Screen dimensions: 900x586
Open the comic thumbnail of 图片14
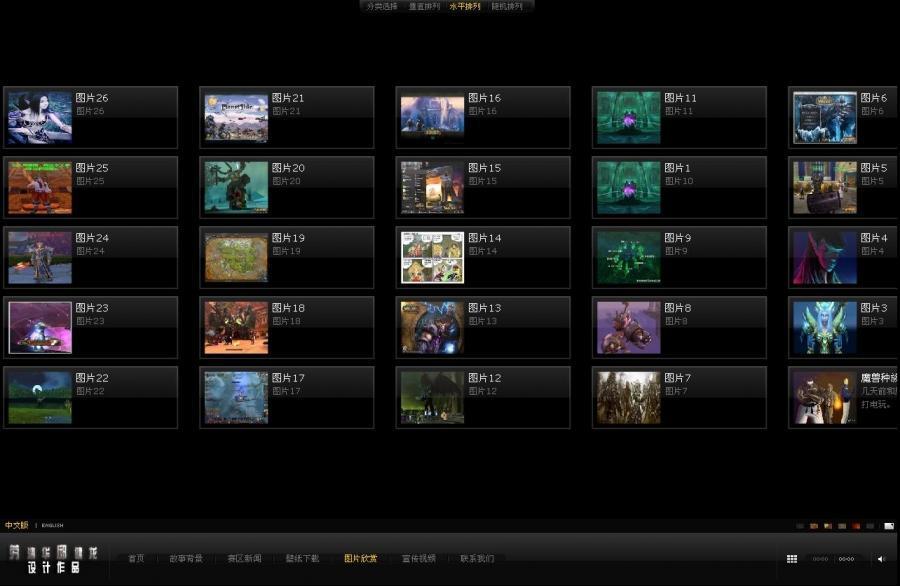coord(433,258)
